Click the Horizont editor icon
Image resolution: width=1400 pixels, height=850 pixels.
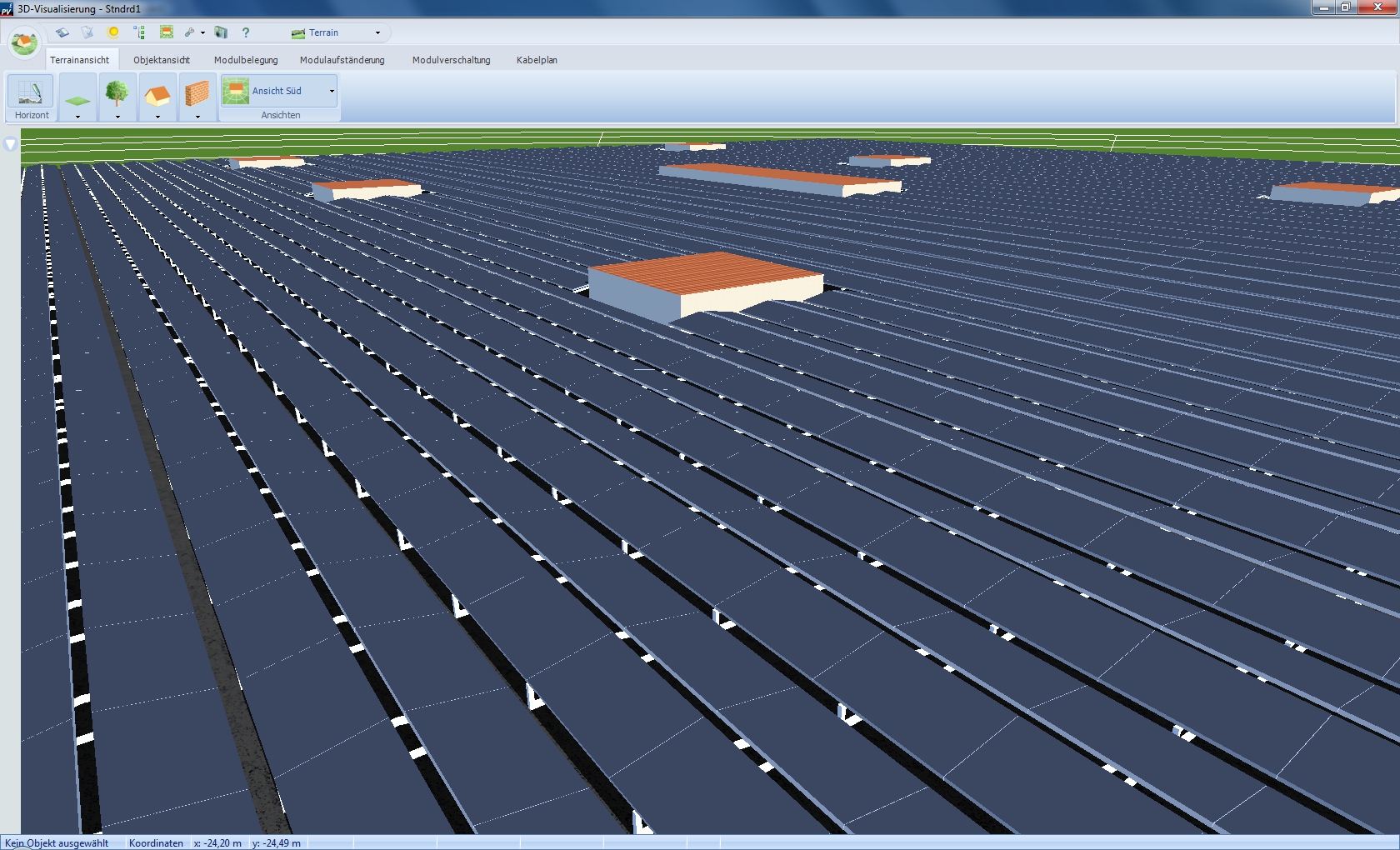tap(31, 92)
